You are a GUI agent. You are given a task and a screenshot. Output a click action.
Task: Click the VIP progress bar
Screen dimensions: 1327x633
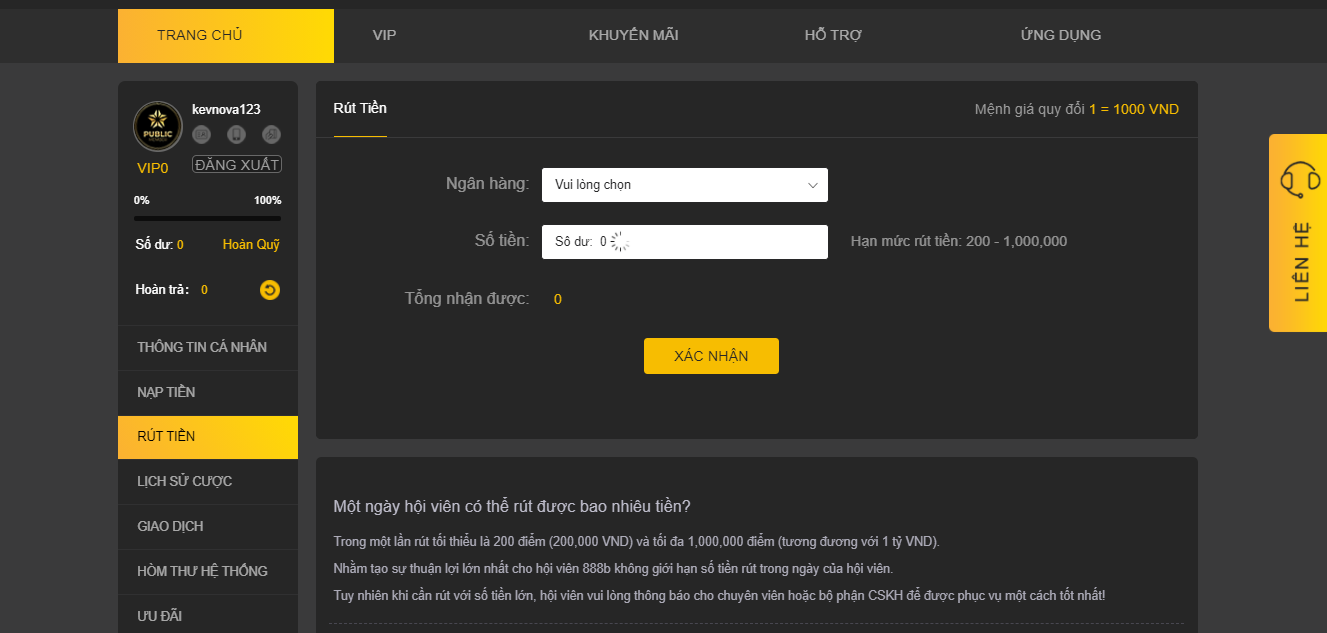click(207, 218)
